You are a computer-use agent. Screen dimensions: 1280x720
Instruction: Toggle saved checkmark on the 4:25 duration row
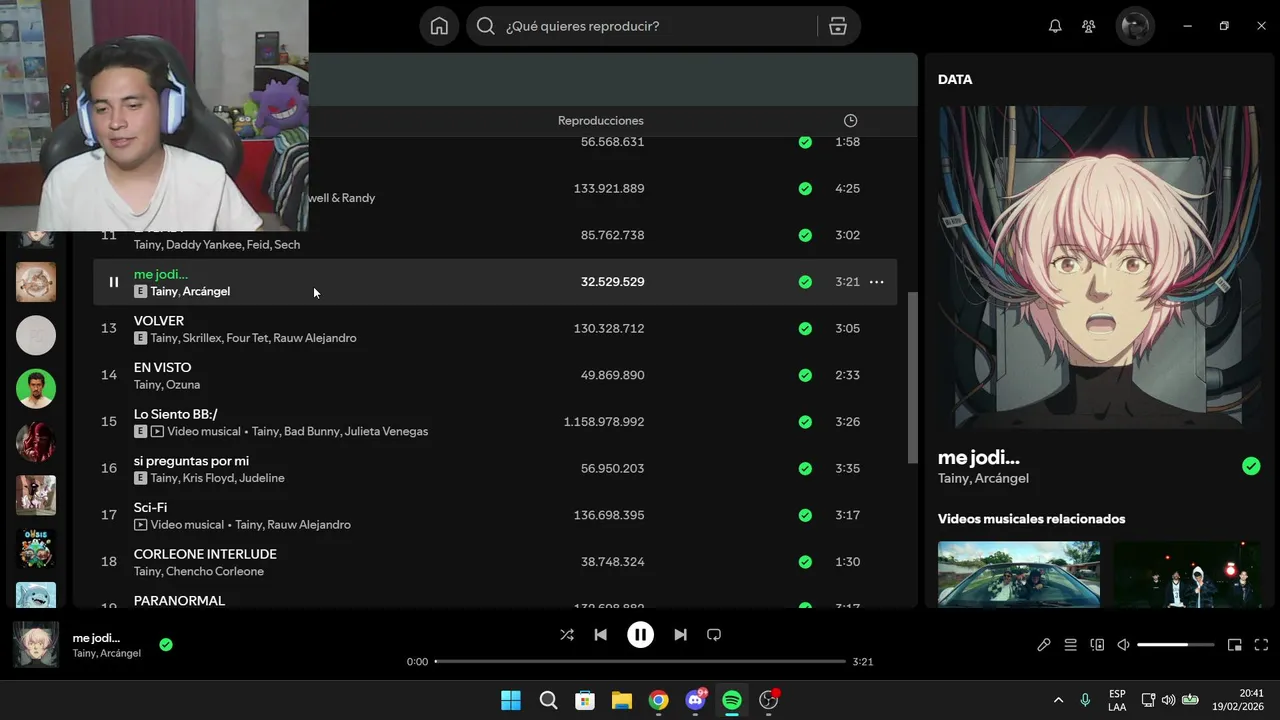(805, 188)
